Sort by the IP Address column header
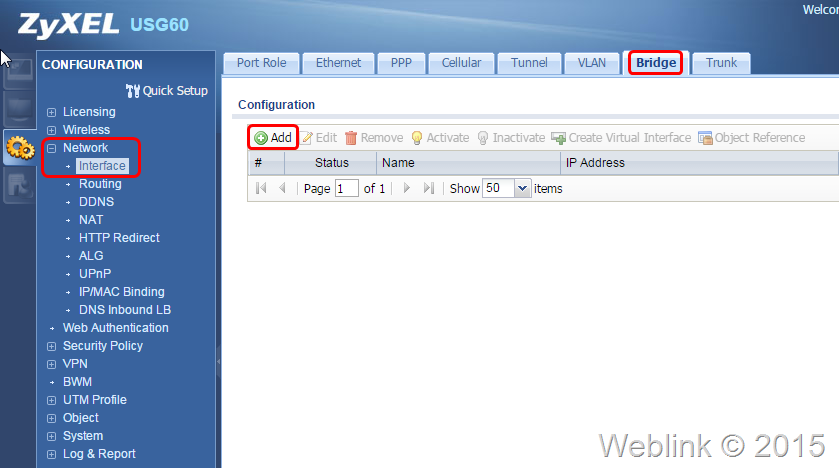This screenshot has width=839, height=468. pos(699,163)
